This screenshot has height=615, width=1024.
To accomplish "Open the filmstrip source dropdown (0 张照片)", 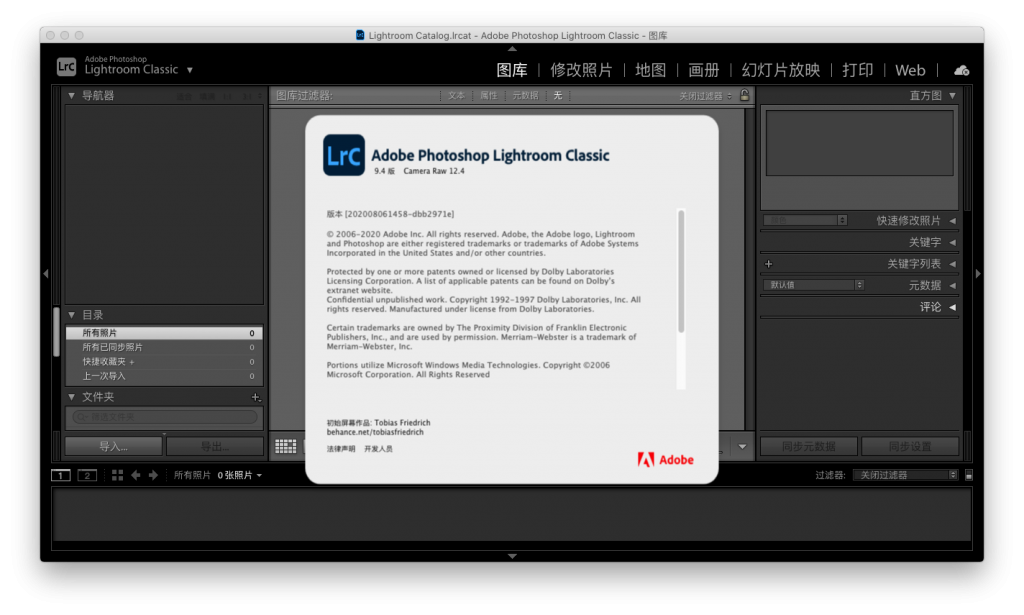I will point(240,475).
